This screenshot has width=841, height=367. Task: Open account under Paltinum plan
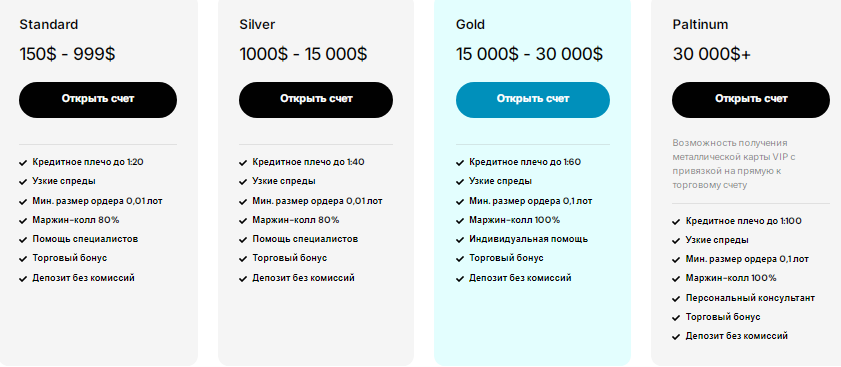(x=751, y=100)
